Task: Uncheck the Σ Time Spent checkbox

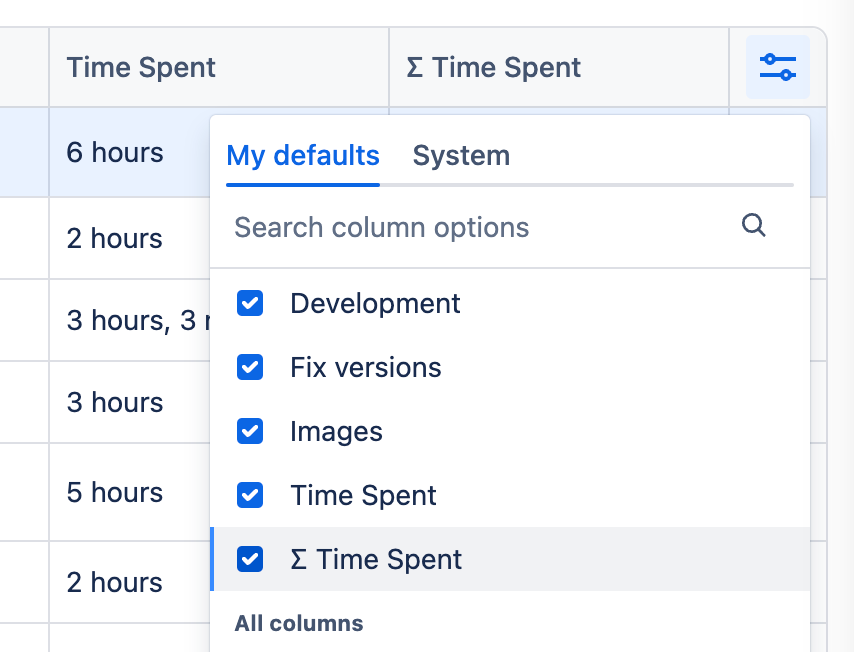Action: [250, 559]
